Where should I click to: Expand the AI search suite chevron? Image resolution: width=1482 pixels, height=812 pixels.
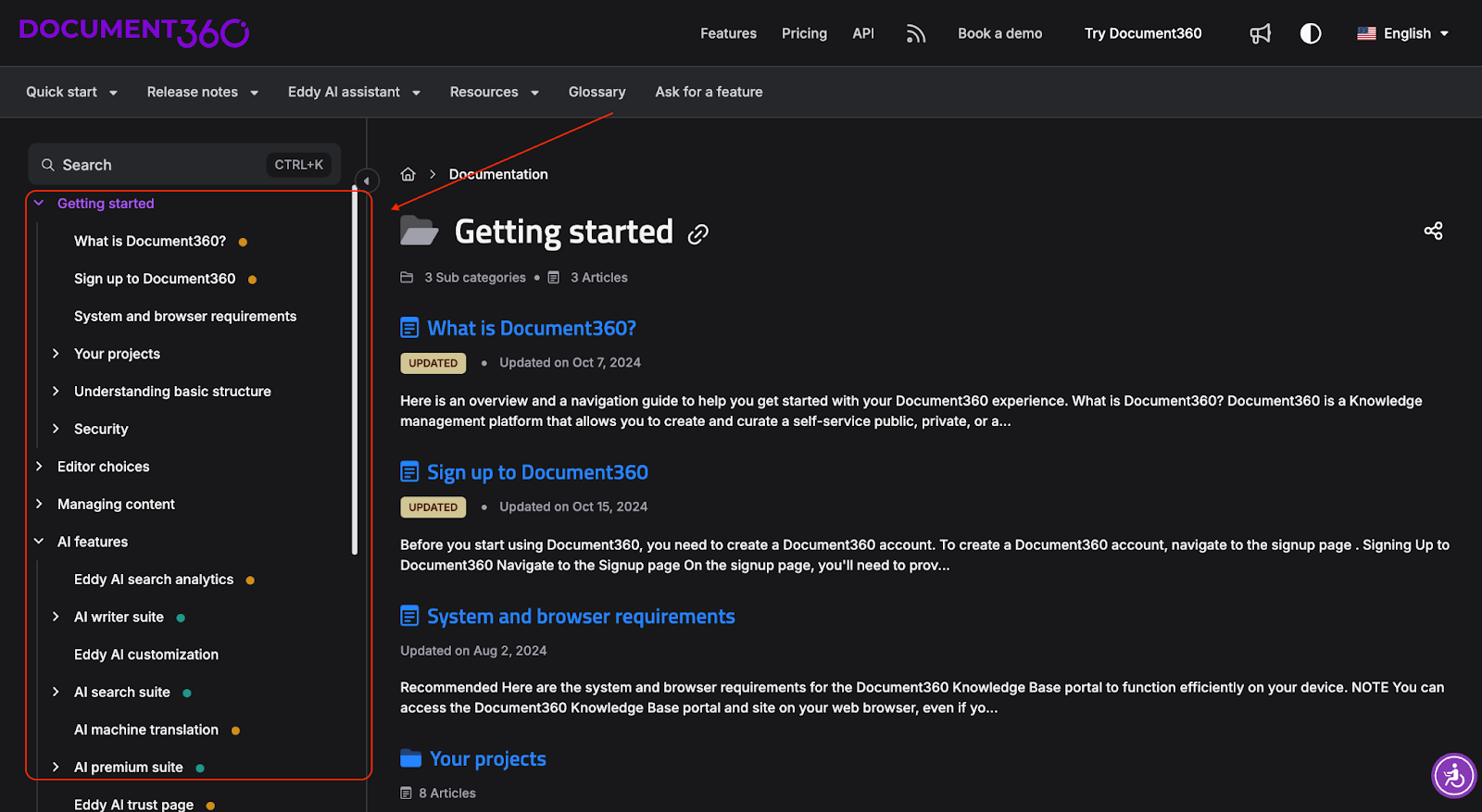(56, 692)
